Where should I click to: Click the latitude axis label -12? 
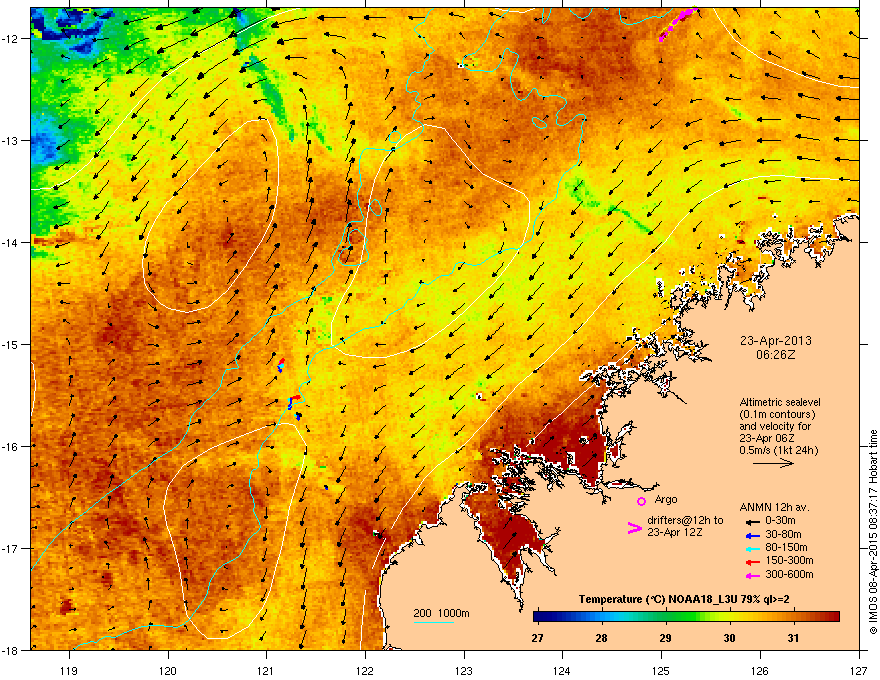[x=10, y=38]
